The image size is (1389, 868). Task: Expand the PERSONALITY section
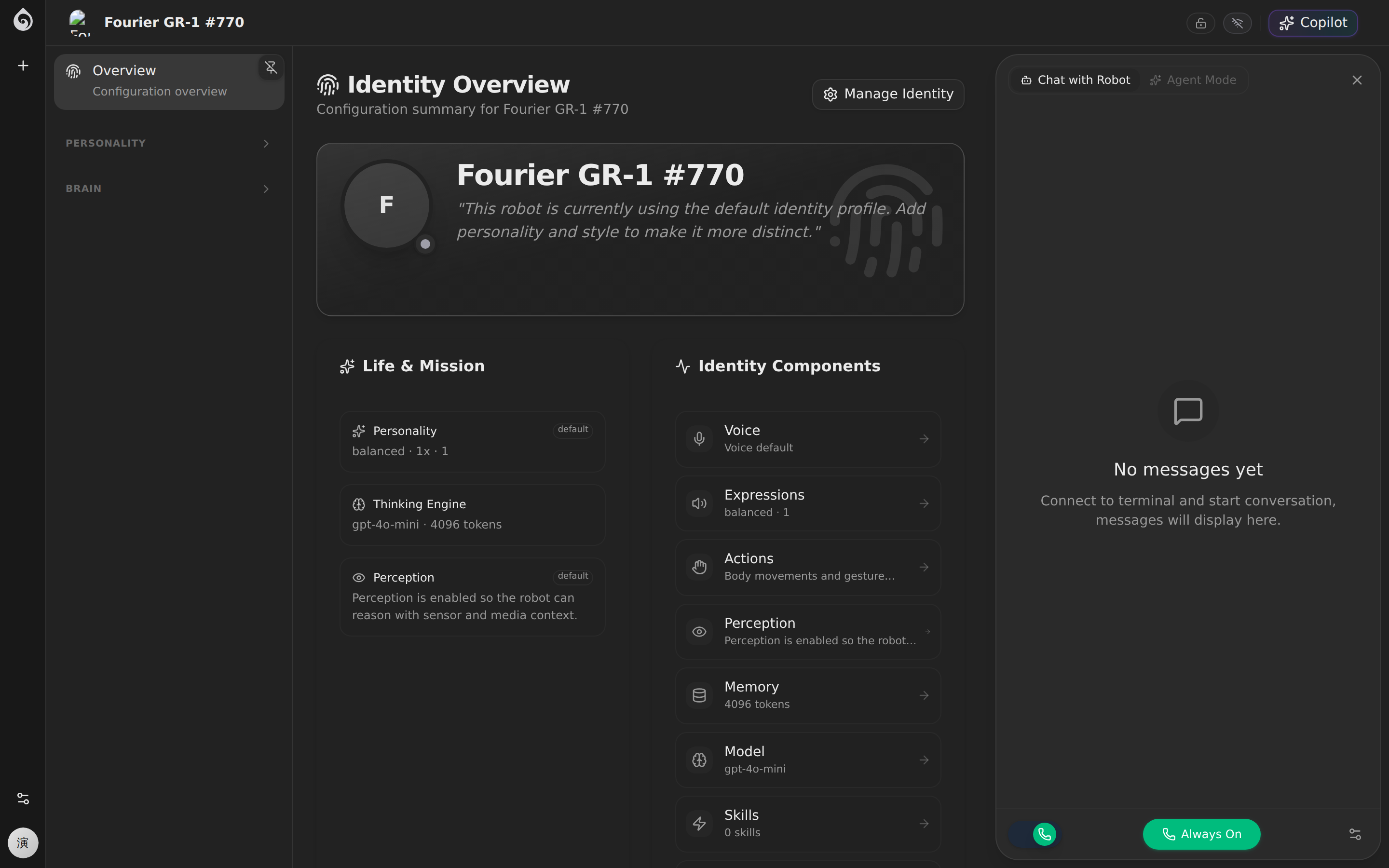[x=169, y=144]
